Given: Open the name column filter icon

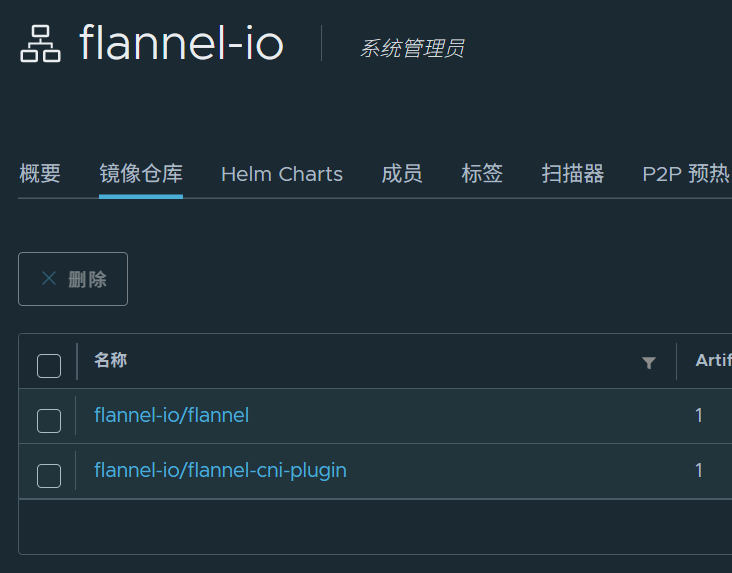Looking at the screenshot, I should (x=649, y=362).
